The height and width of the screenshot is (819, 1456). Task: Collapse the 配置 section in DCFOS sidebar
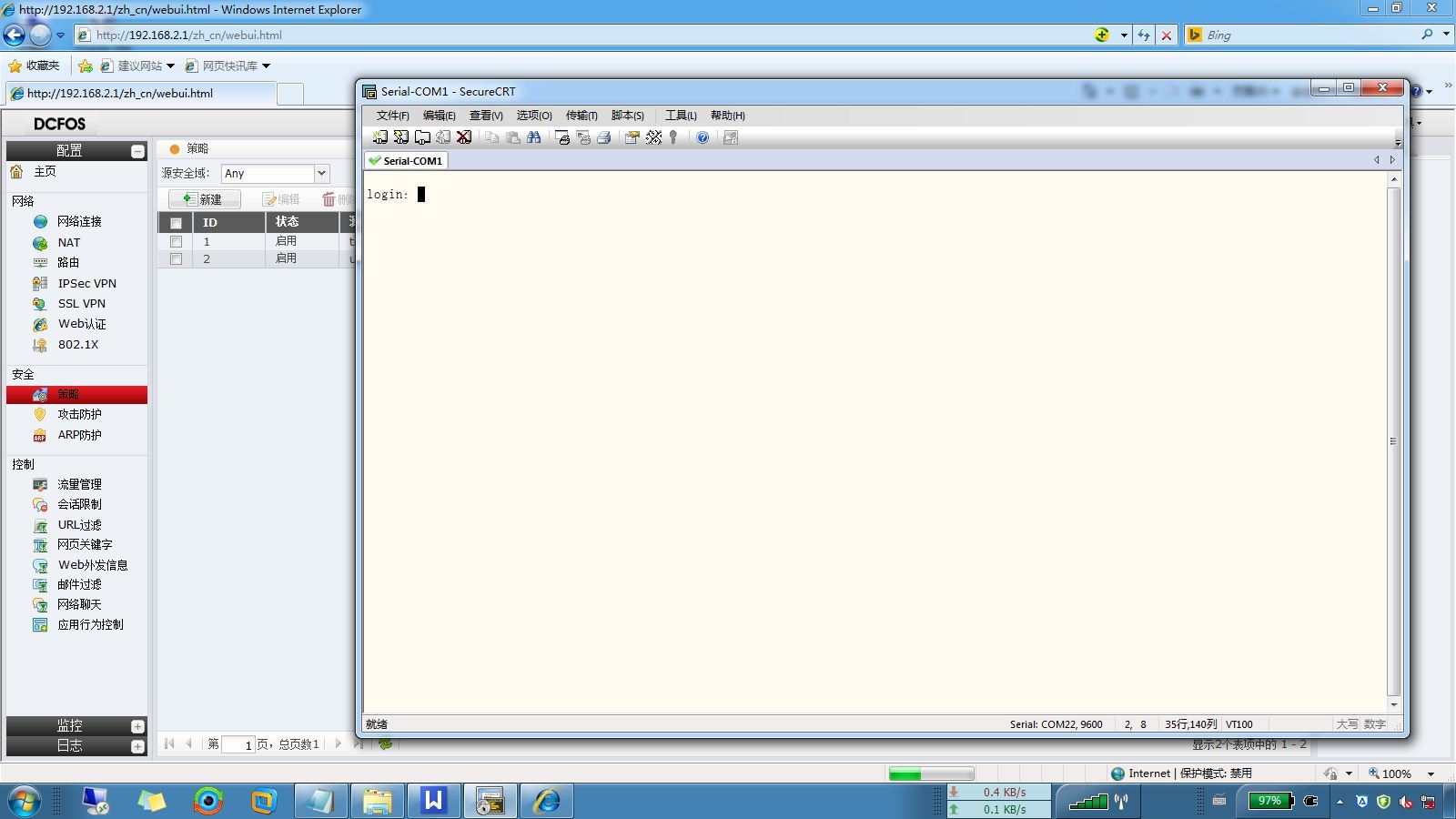[x=137, y=151]
